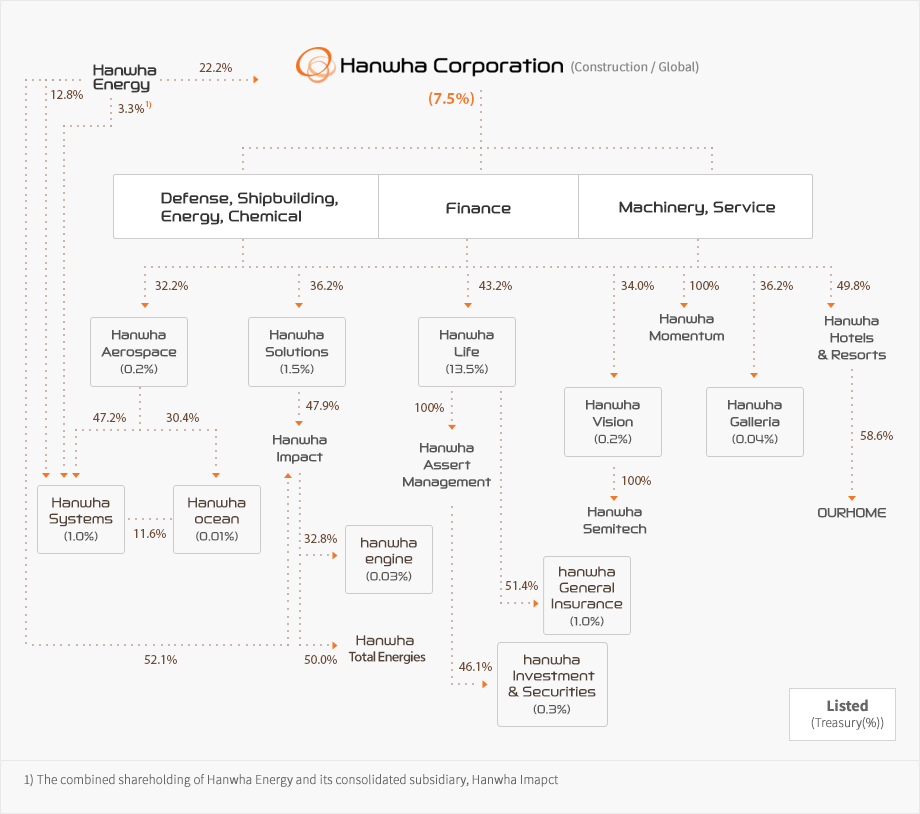Select the Hanwha Galleria box
Viewport: 920px width, 814px height.
point(754,422)
